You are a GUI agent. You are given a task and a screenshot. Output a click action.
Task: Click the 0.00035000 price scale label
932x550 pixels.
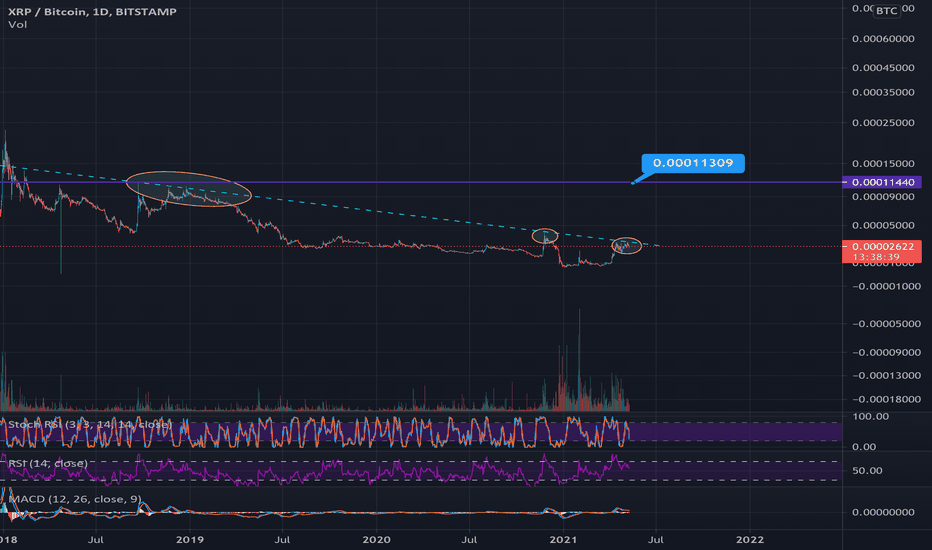tap(883, 92)
